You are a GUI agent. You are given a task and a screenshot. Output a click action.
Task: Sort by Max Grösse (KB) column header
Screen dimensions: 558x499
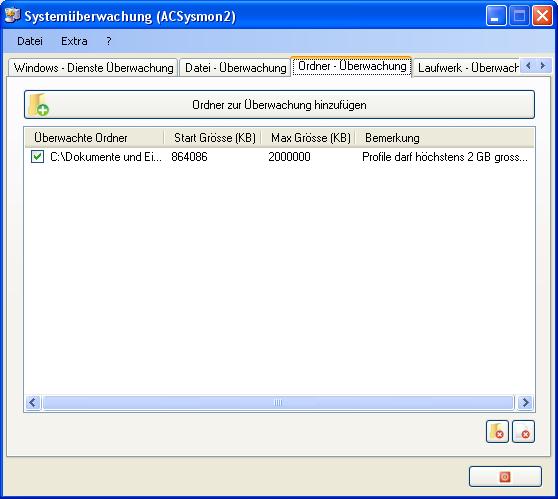click(309, 138)
